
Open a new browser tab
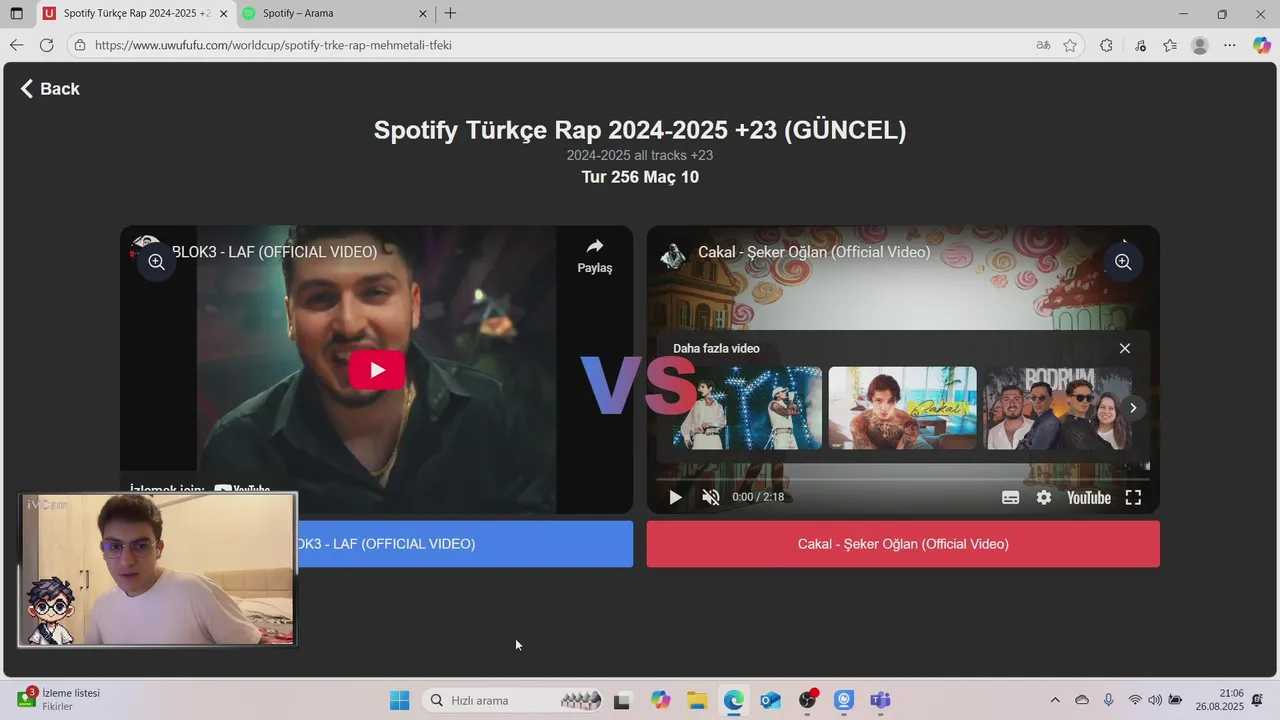[x=450, y=14]
